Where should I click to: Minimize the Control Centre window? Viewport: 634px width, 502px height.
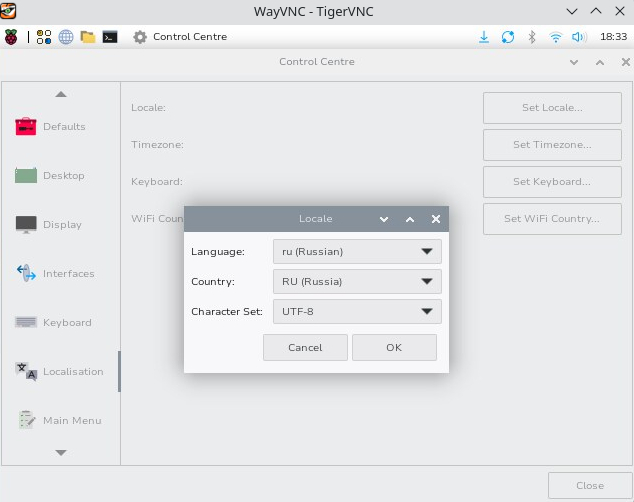click(574, 62)
